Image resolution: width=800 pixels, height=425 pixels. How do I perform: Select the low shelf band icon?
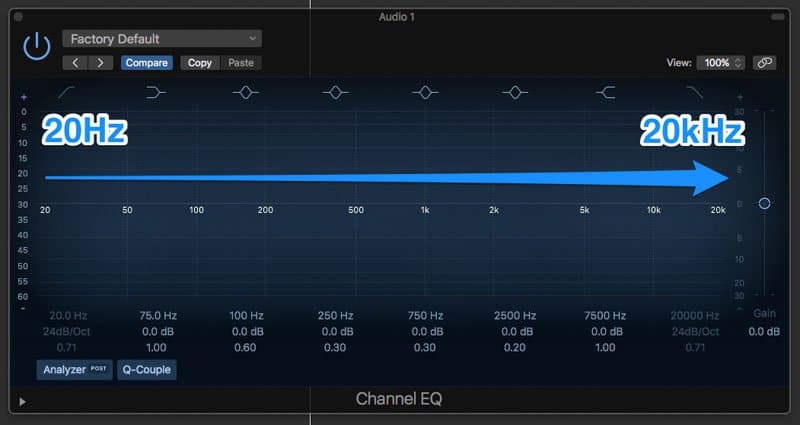157,92
